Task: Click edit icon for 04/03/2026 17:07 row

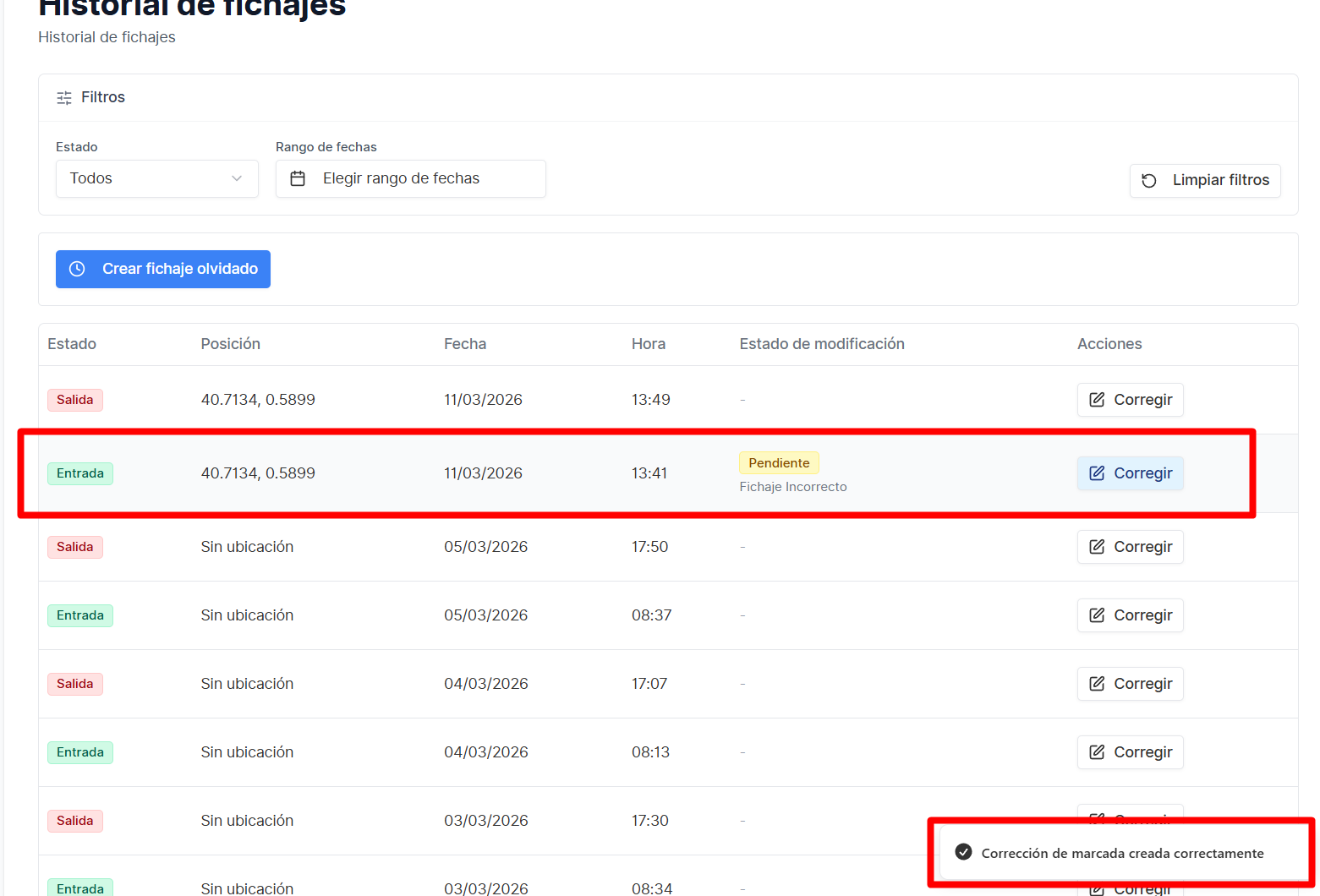Action: pos(1097,684)
